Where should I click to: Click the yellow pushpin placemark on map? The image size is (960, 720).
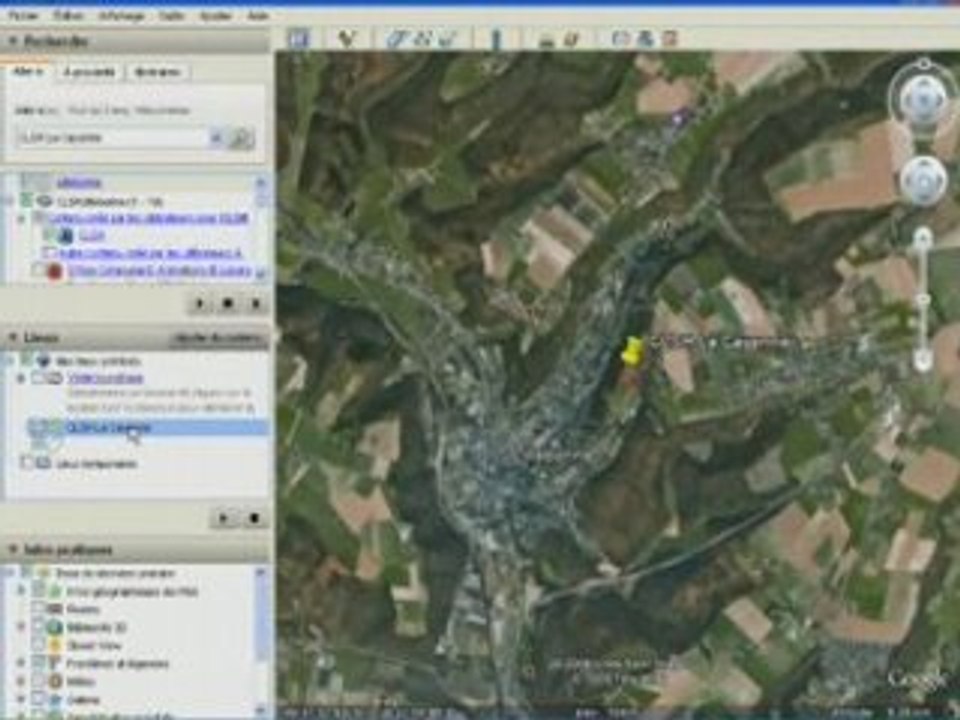pyautogui.click(x=632, y=351)
